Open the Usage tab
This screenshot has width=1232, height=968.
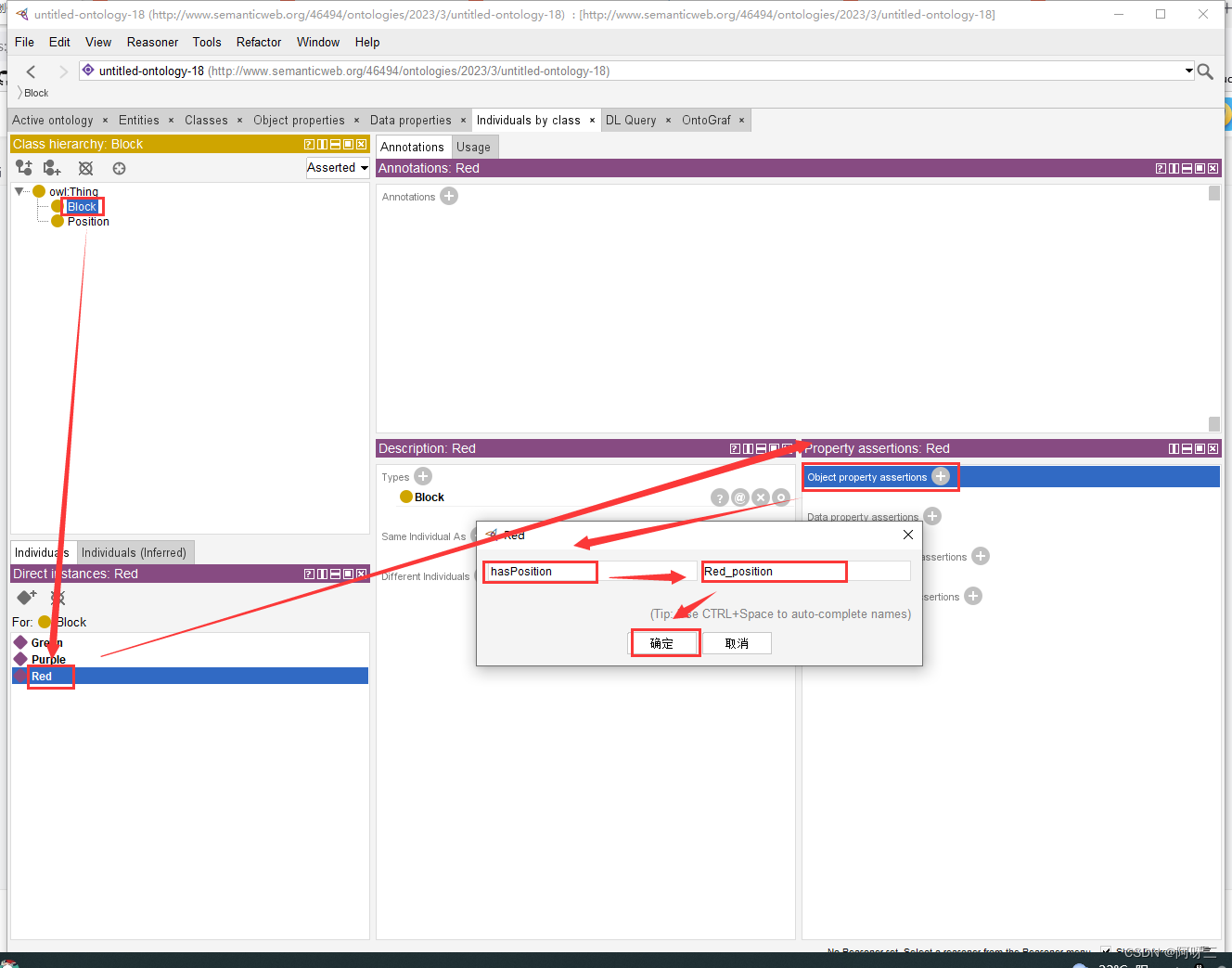tap(473, 147)
